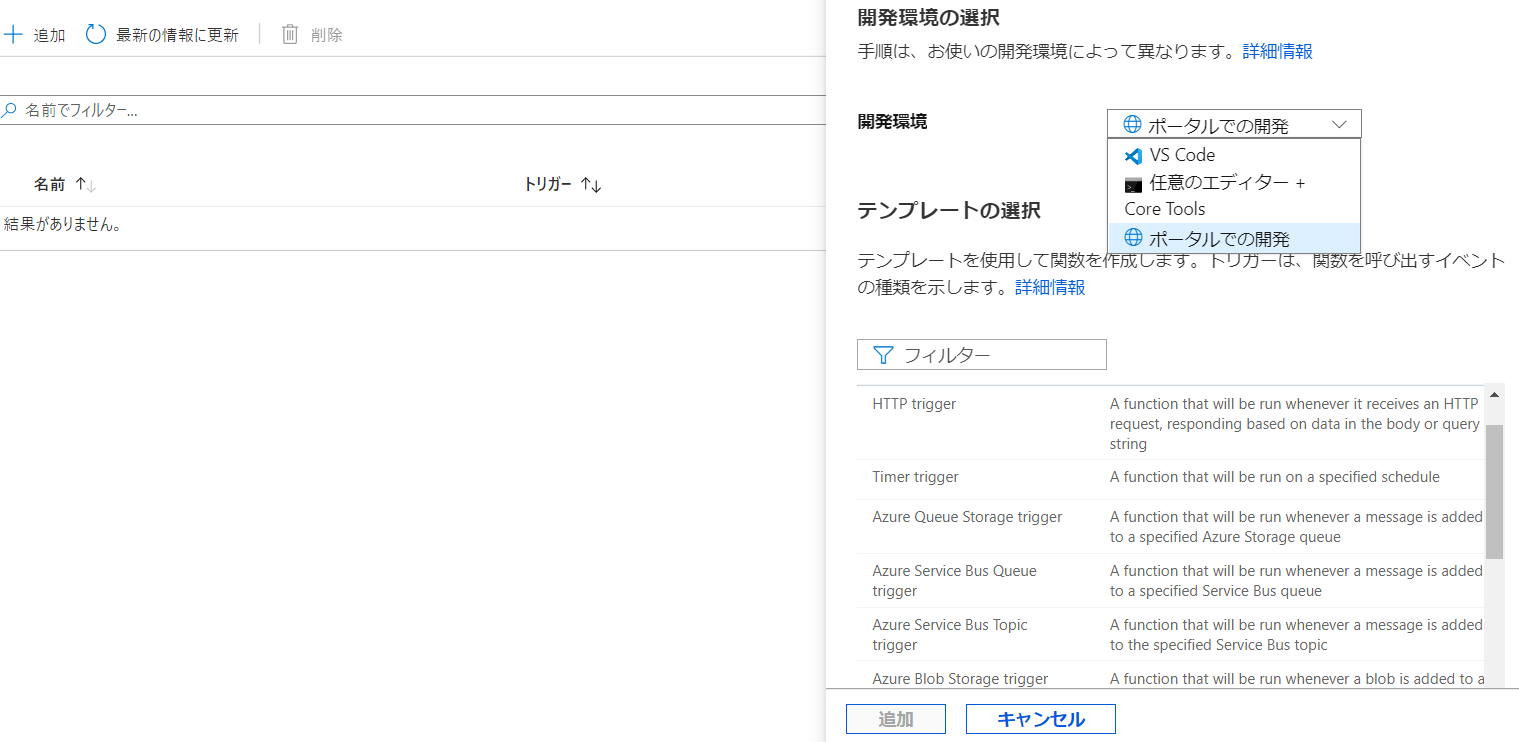
Task: Click the funnel filter icon in template filter
Action: [882, 355]
